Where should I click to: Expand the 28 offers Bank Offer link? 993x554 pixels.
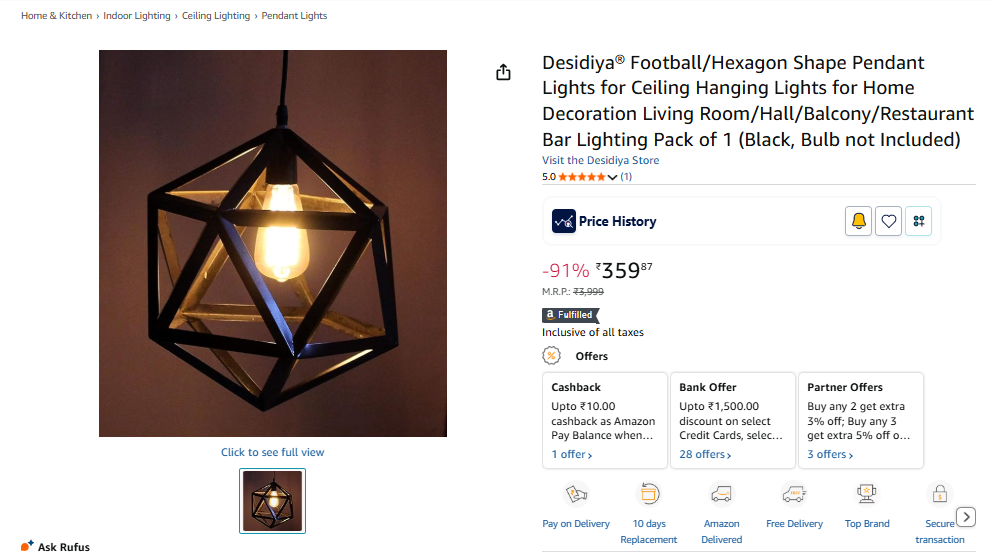tap(705, 455)
